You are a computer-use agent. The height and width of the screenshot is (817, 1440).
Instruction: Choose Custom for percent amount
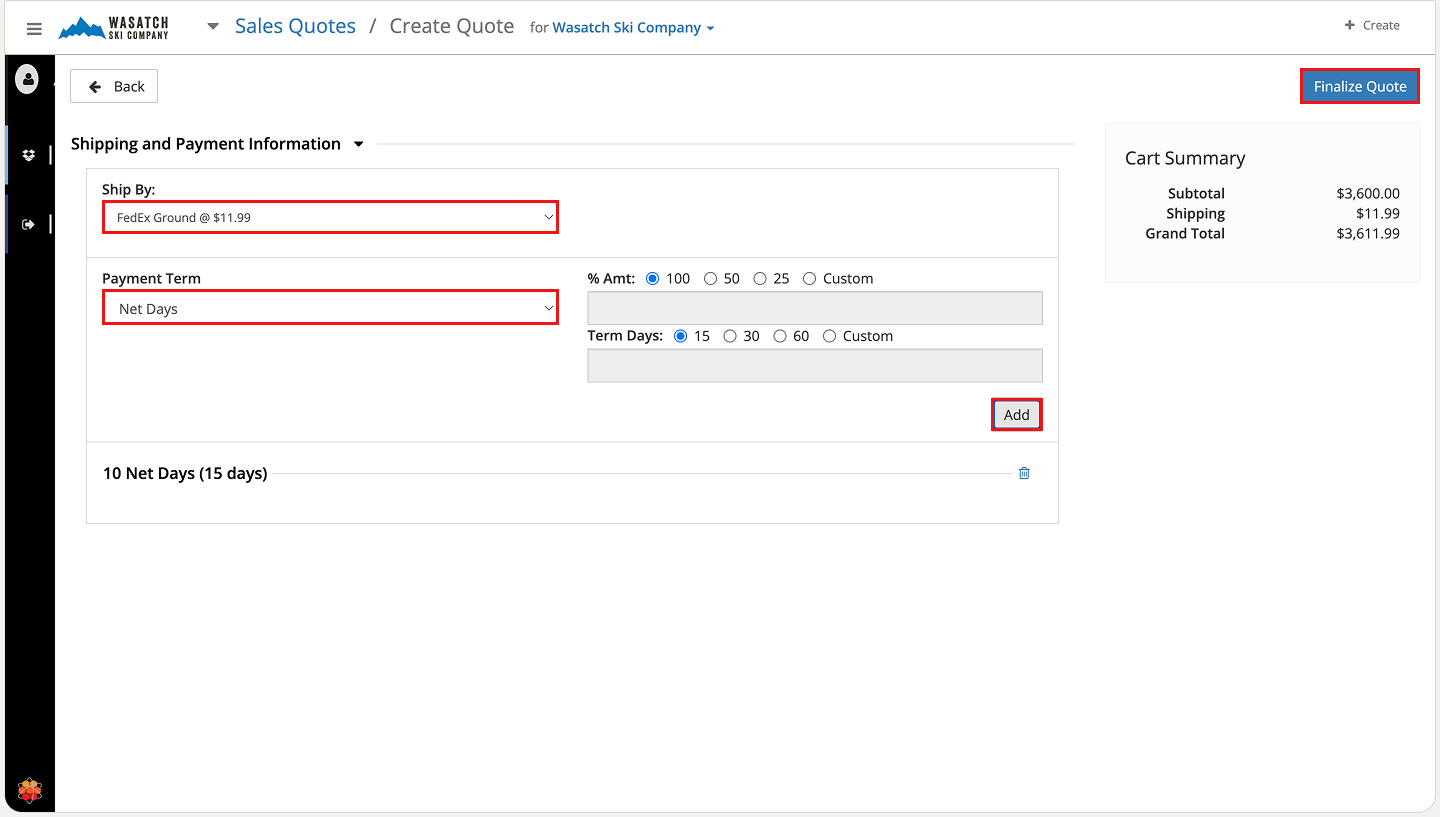coord(810,279)
